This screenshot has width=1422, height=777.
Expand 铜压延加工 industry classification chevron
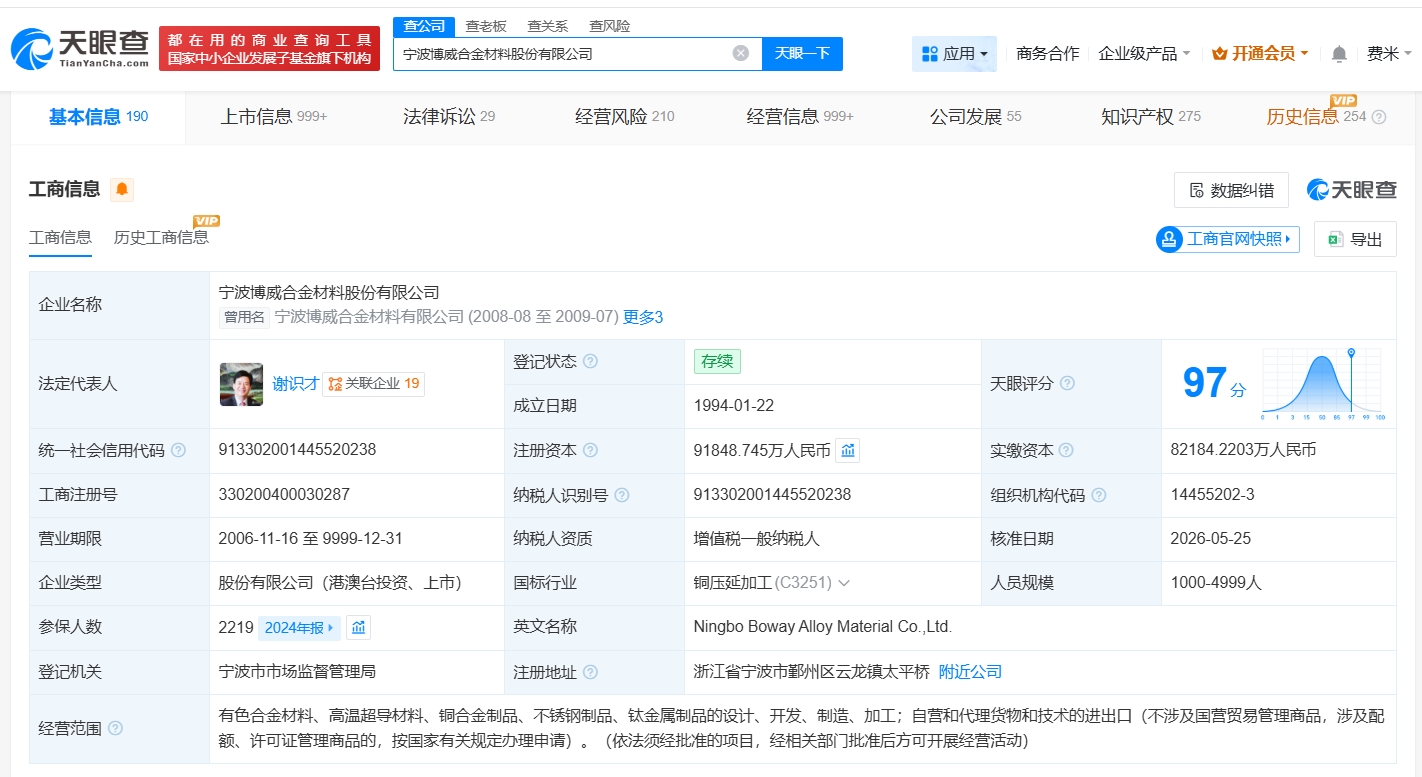pos(844,583)
